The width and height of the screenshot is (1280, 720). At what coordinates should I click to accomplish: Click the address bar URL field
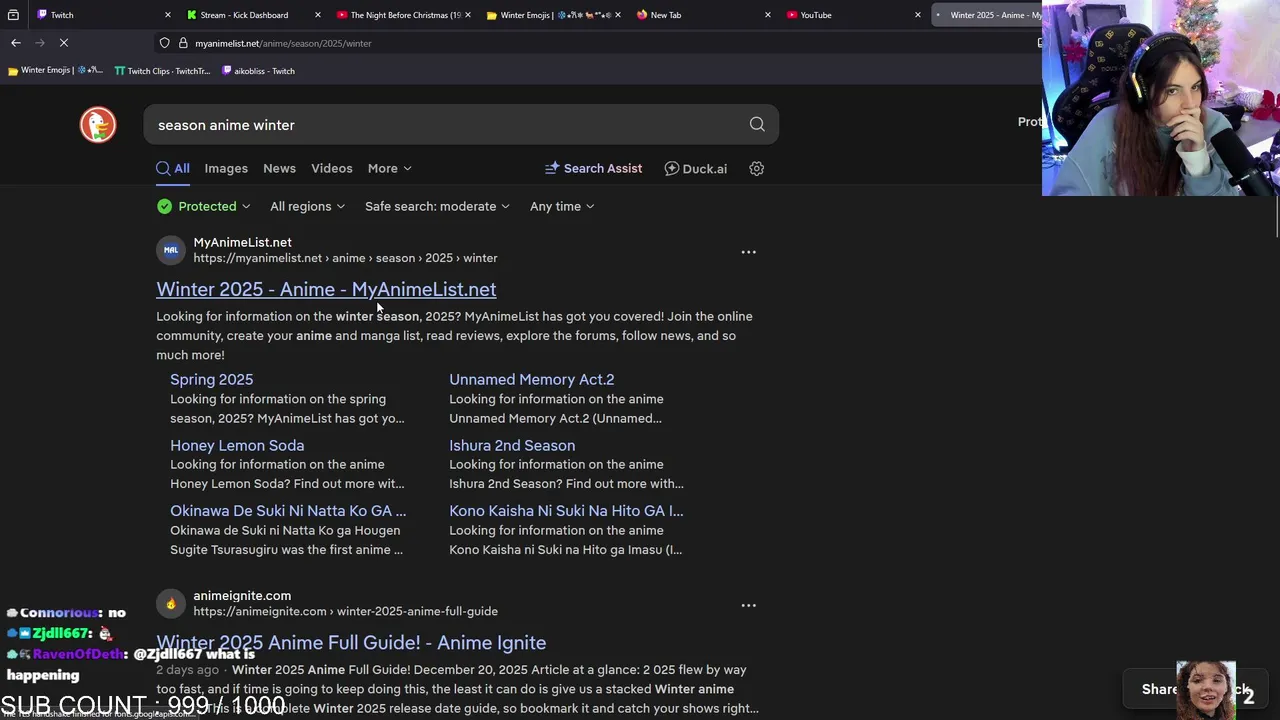[600, 43]
